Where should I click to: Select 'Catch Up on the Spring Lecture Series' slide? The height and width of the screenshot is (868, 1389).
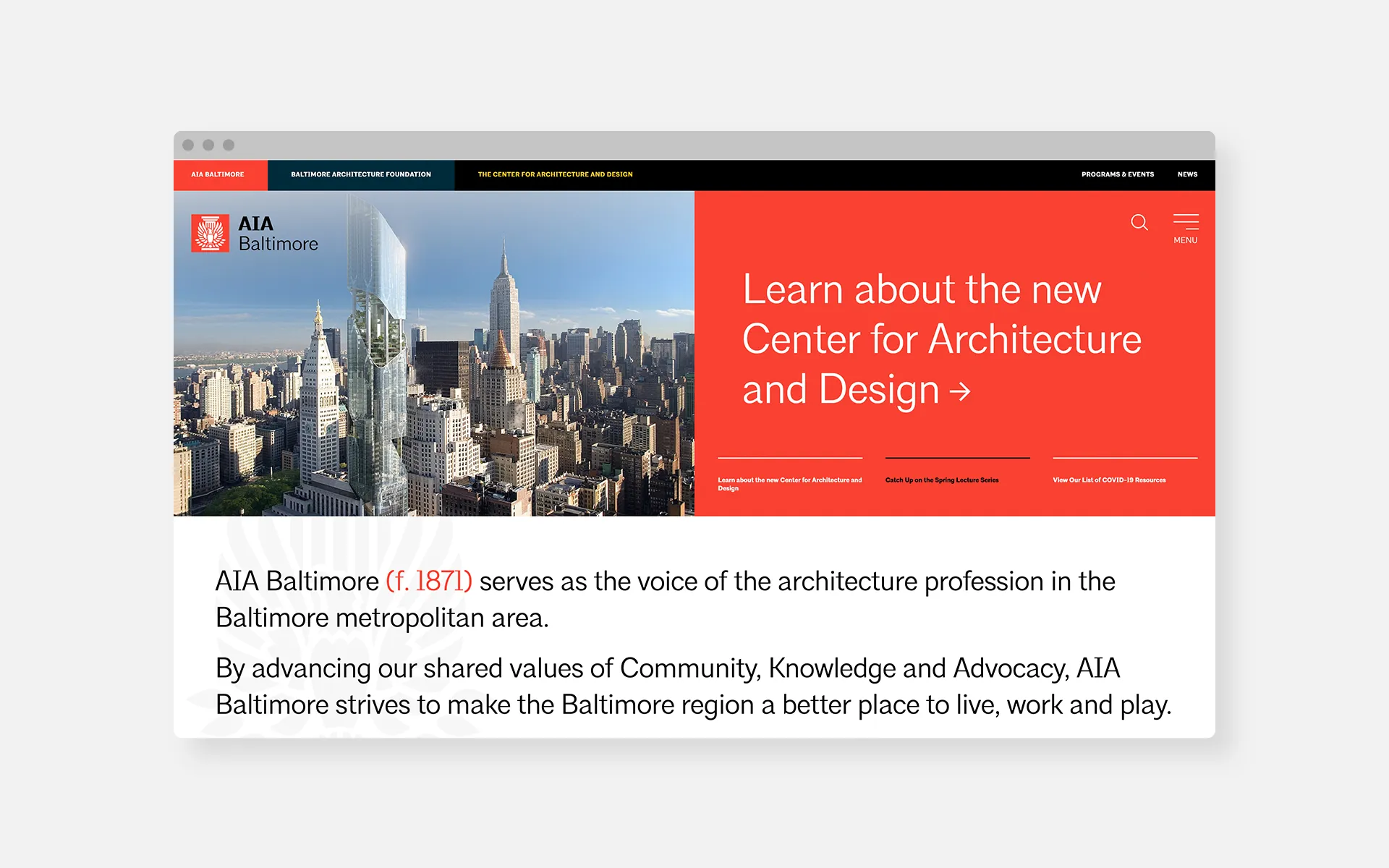(942, 480)
